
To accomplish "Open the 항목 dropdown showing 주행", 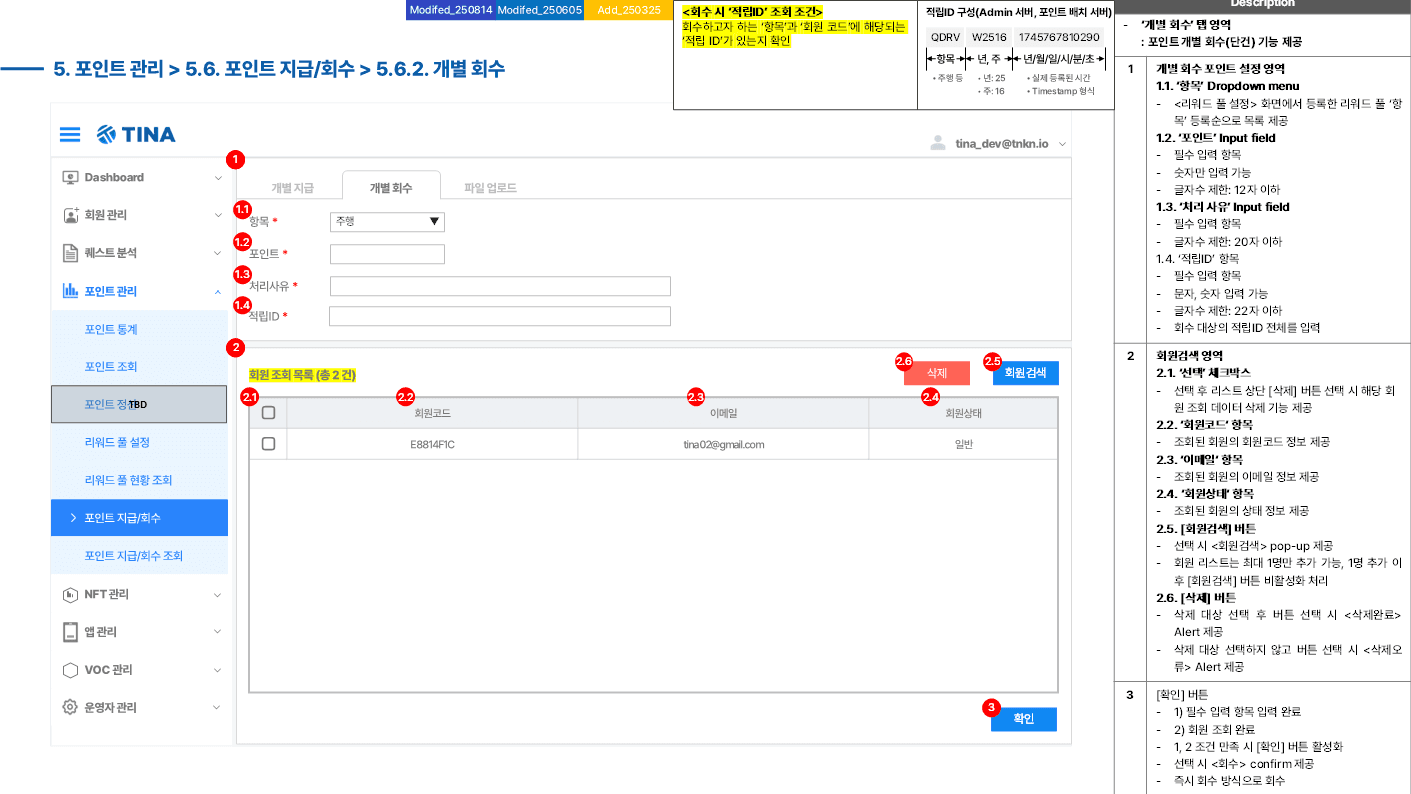I will (x=387, y=222).
